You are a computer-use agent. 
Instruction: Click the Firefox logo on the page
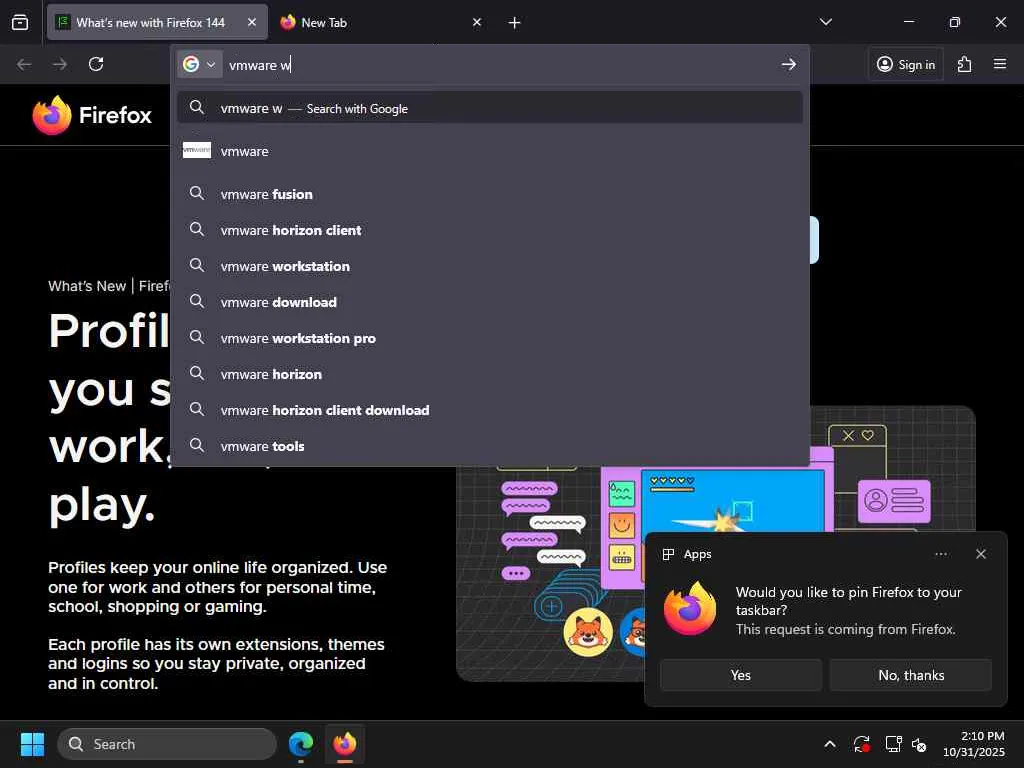tap(92, 115)
